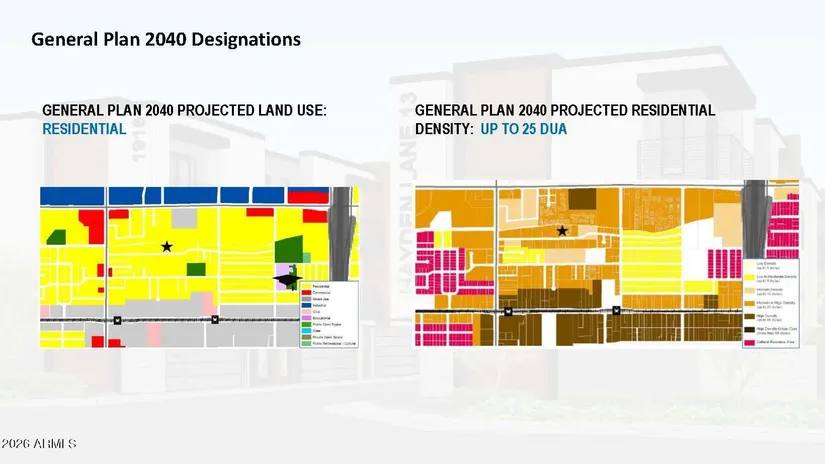
Task: Click the dark green park parcel near the graduation cap
Action: click(289, 248)
